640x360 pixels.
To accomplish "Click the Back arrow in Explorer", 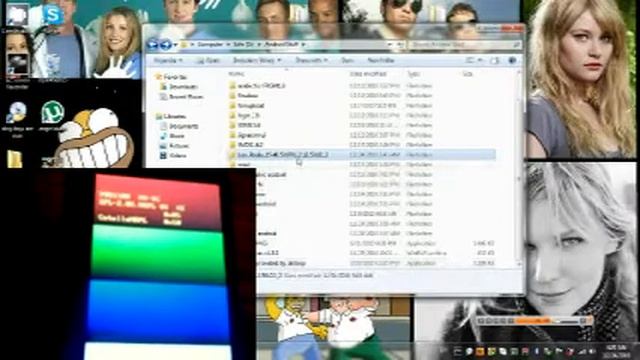I will tap(153, 44).
